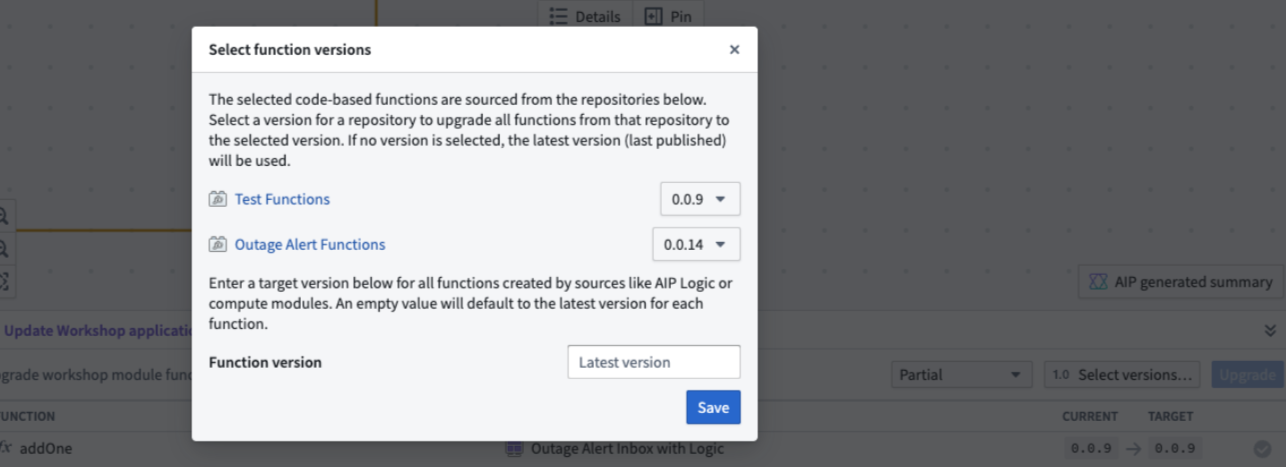Click the Outage Alert Functions repository icon
The height and width of the screenshot is (467, 1286).
(218, 244)
